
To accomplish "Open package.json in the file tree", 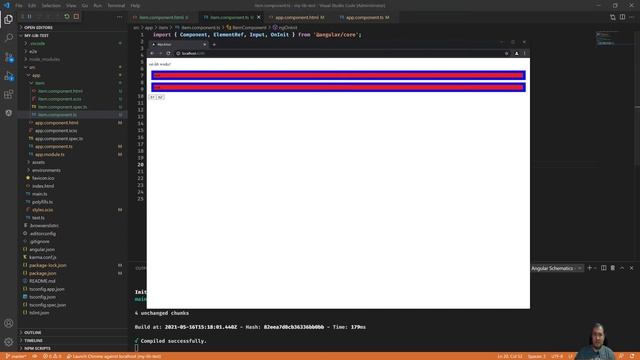I will coord(42,273).
